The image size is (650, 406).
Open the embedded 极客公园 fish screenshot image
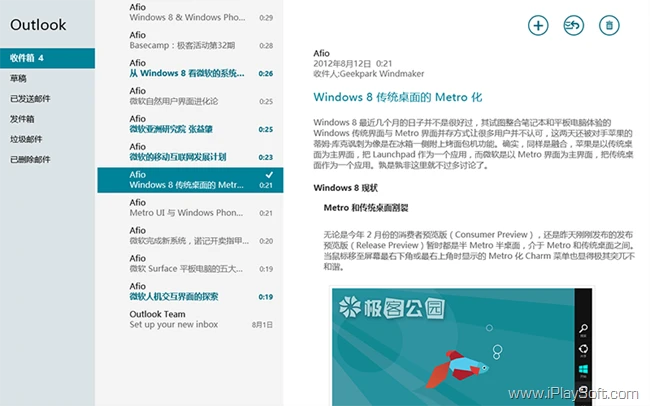coord(462,347)
